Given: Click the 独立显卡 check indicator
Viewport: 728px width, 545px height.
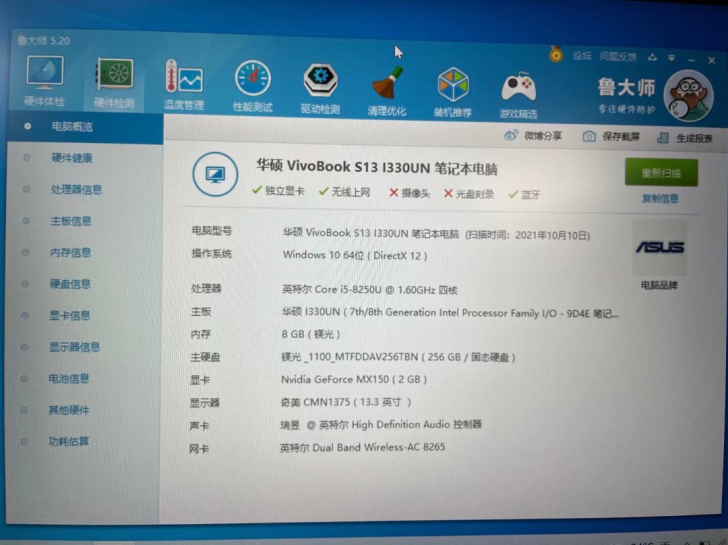Looking at the screenshot, I should (x=278, y=191).
